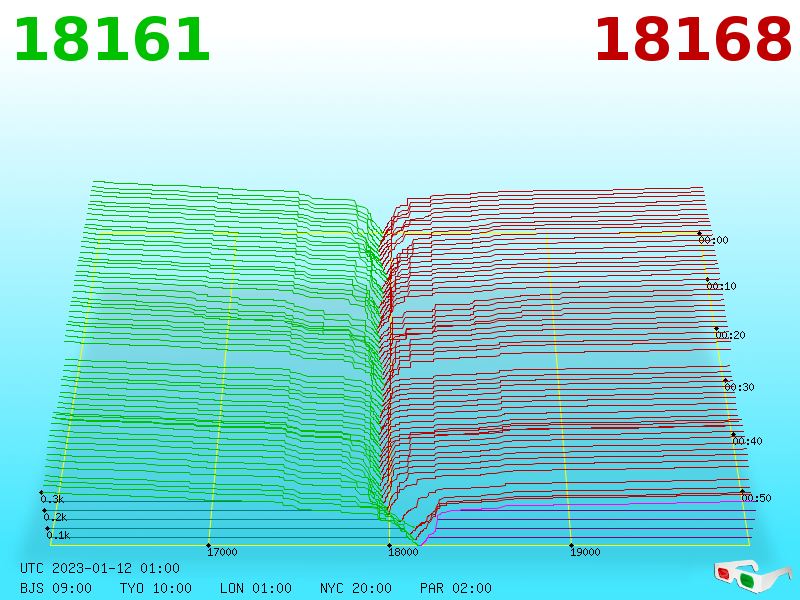Viewport: 800px width, 600px height.
Task: Click the 00:20 time axis marker
Action: (x=730, y=335)
